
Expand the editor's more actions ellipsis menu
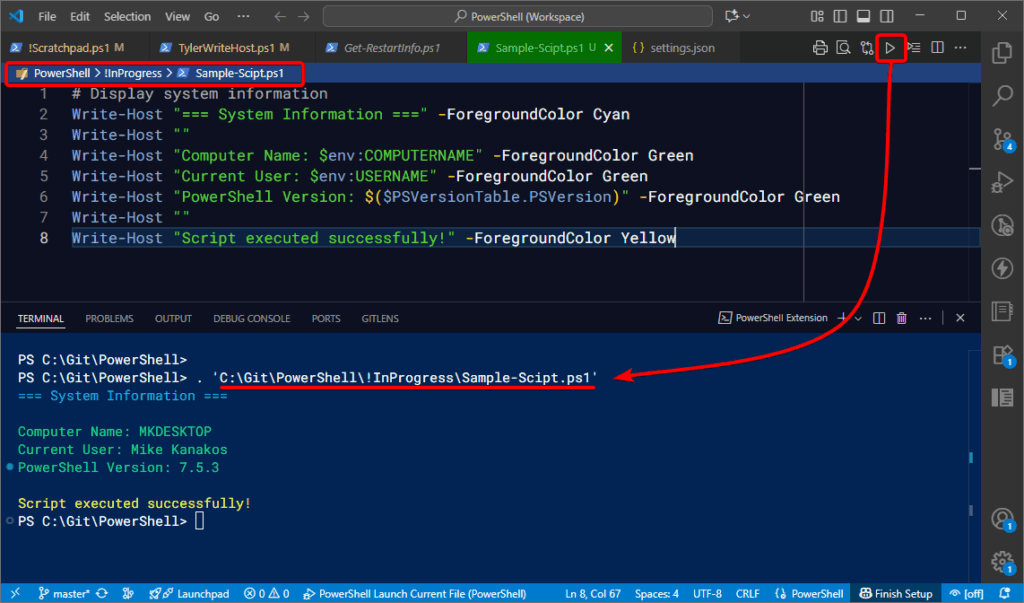click(960, 47)
